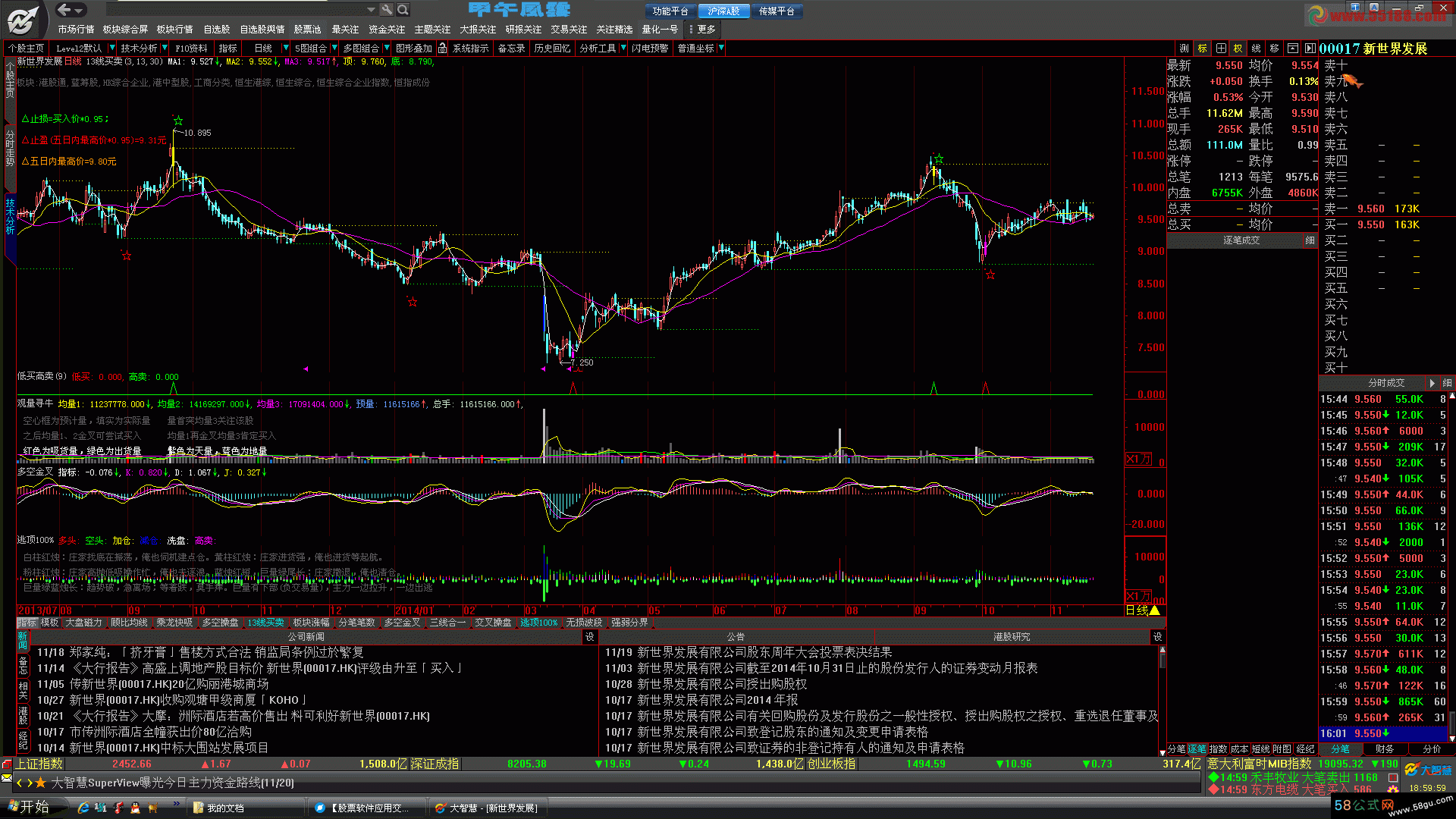1456x819 pixels.
Task: Click the Windows 开始 start button
Action: pyautogui.click(x=29, y=808)
